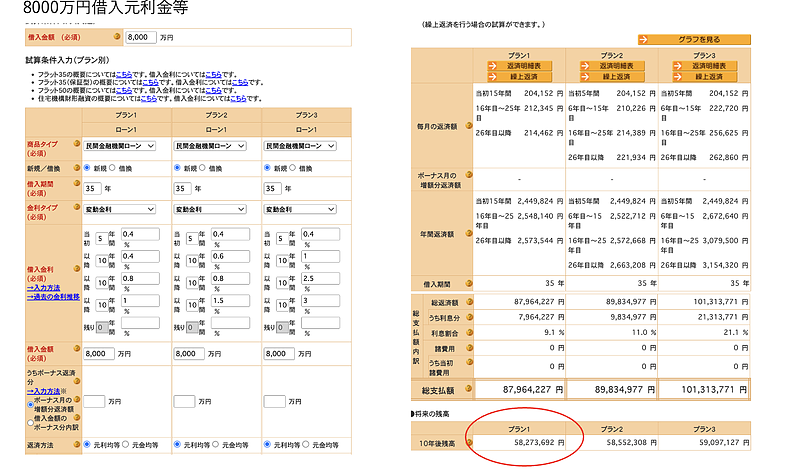This screenshot has width=800, height=473.
Task: Click top 借入金額 input showing 8,000
Action: tap(139, 37)
